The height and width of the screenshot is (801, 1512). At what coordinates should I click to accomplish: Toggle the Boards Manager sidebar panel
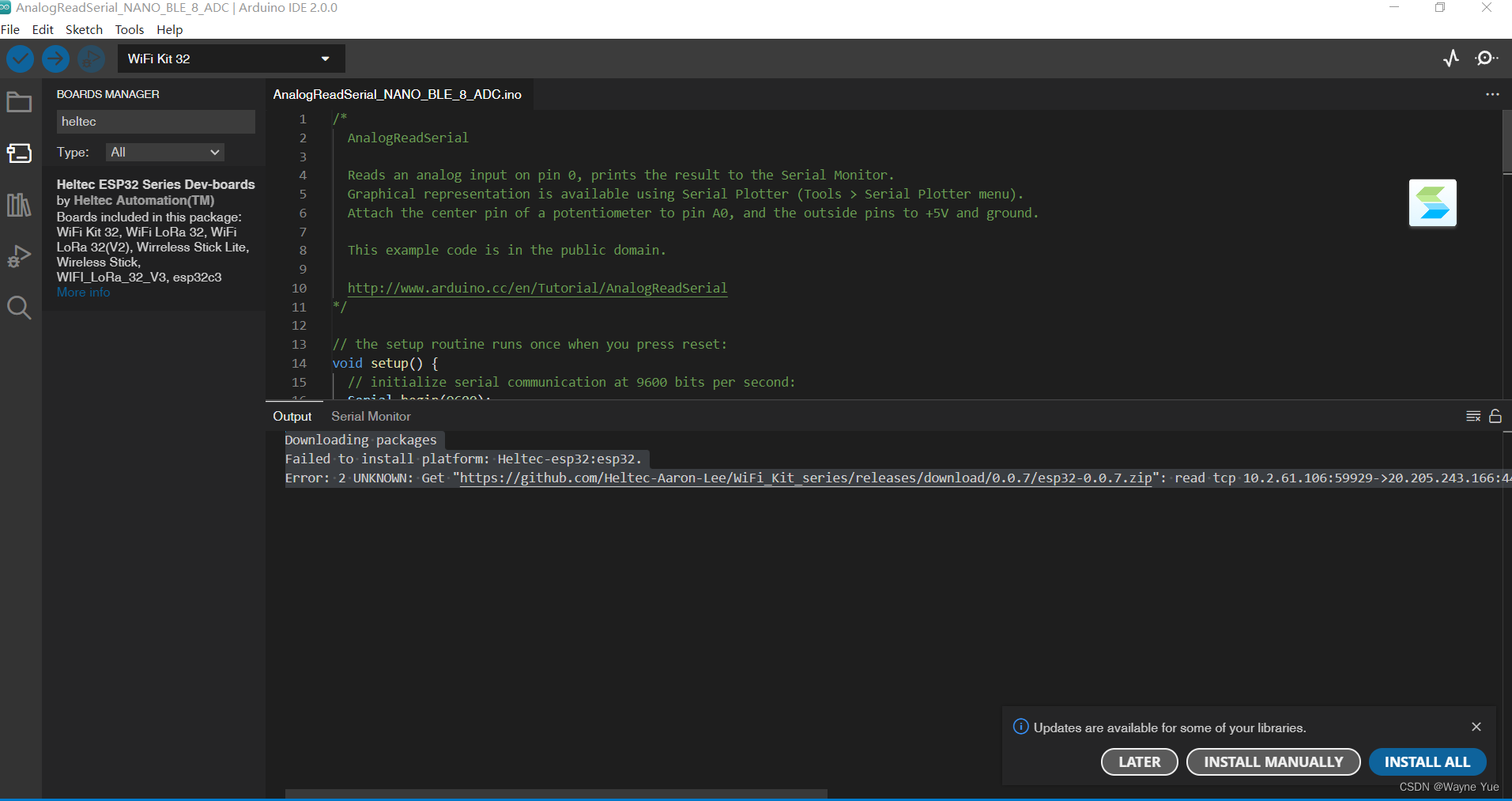[19, 153]
